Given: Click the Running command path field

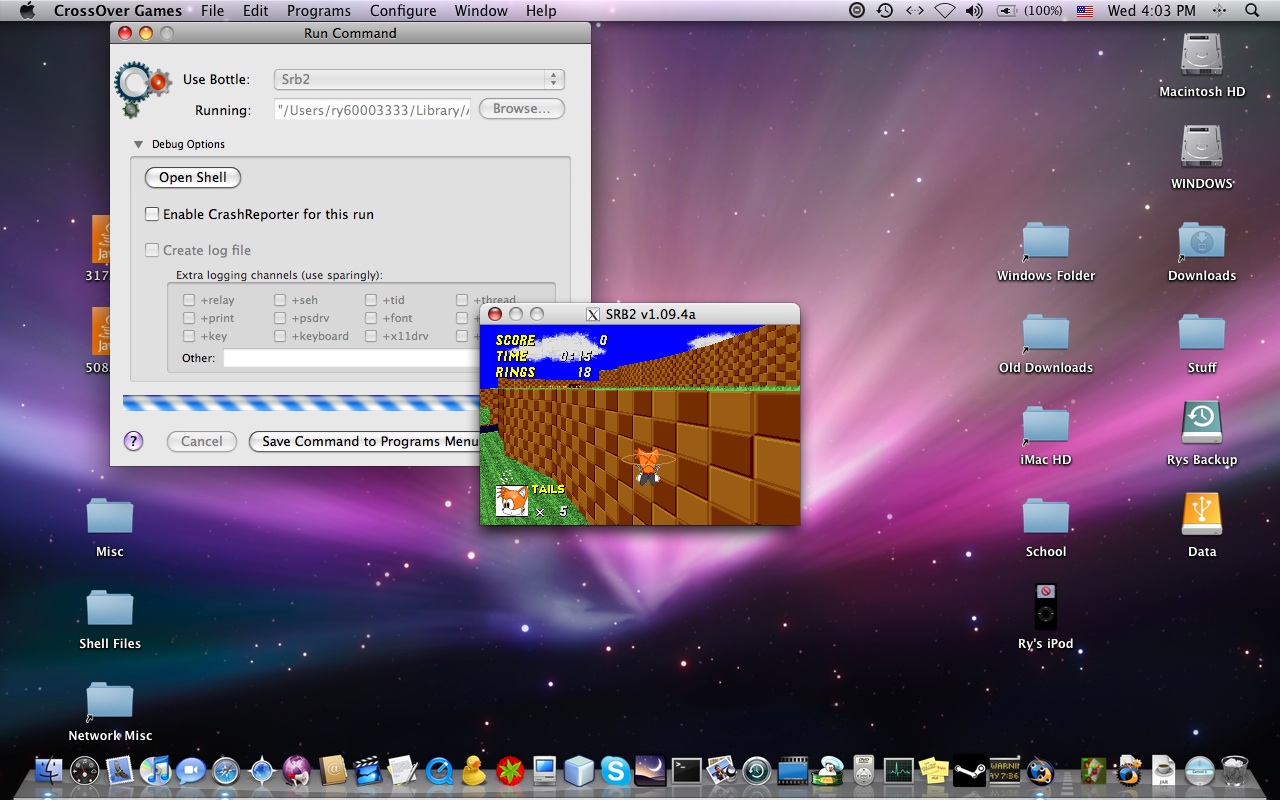Looking at the screenshot, I should tap(373, 110).
